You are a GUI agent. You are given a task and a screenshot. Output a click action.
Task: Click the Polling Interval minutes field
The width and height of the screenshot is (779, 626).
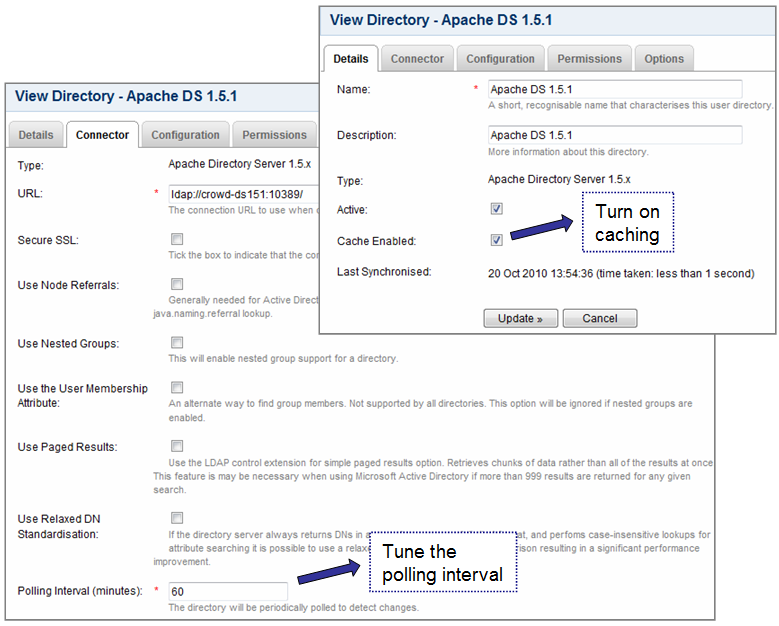coord(228,591)
